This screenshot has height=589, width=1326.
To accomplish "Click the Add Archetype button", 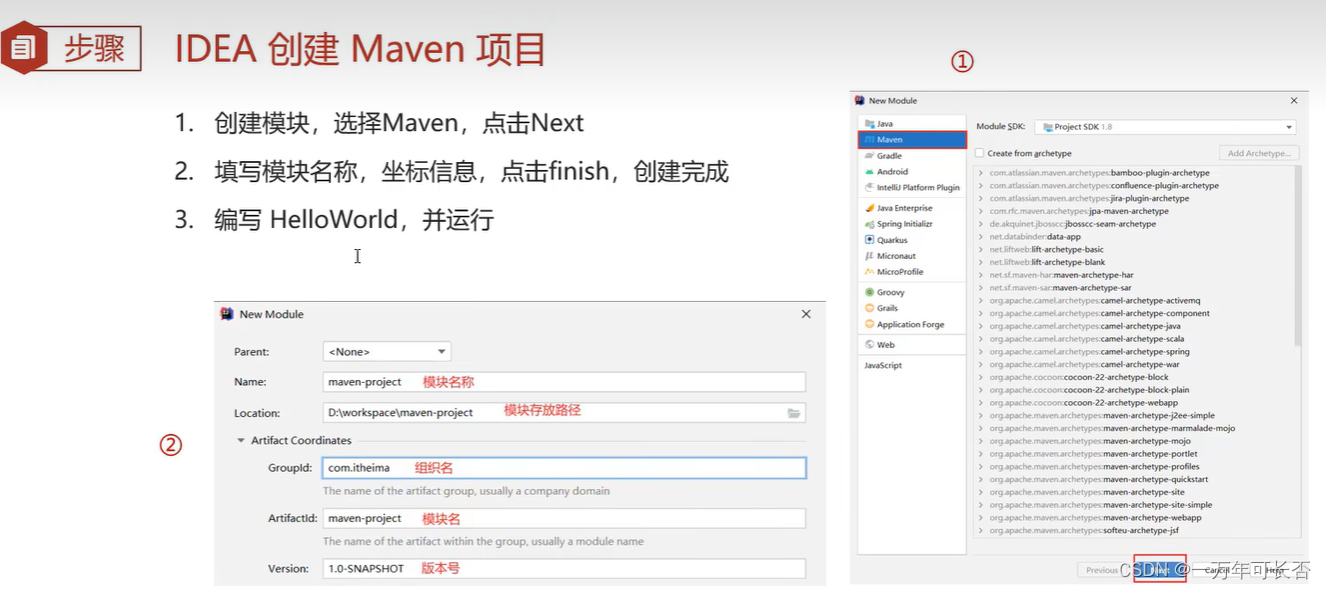I will tap(1259, 153).
